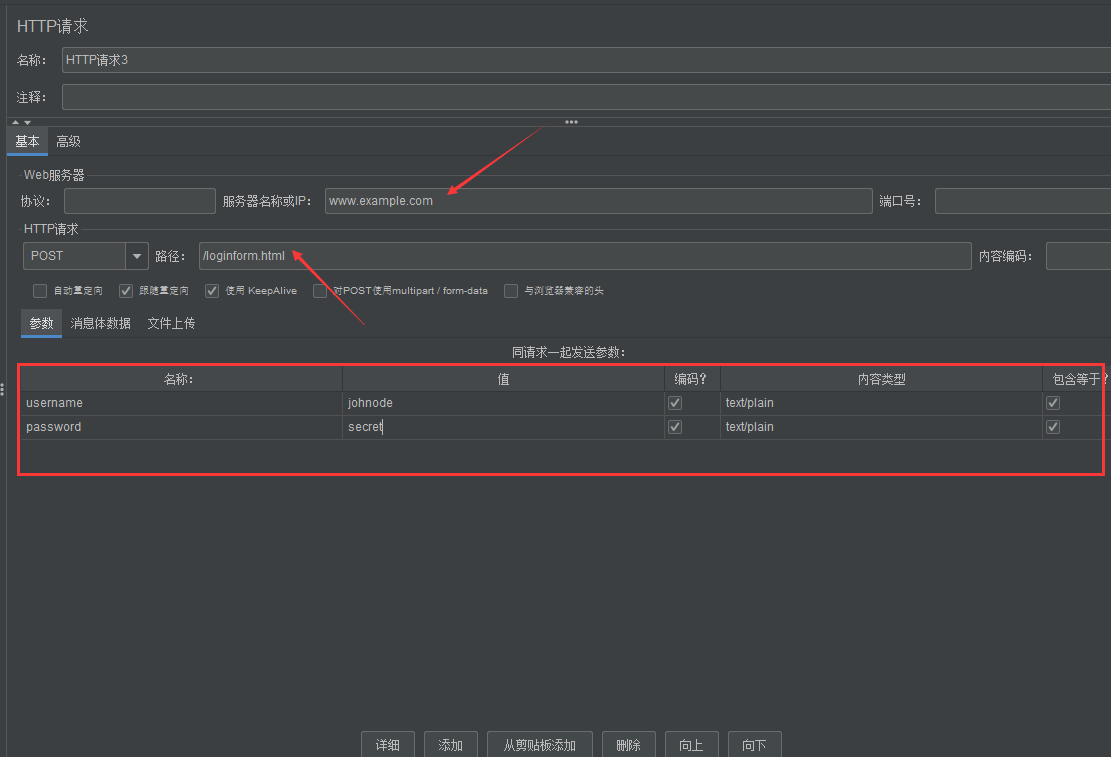Click the 内容类型 column header
Image resolution: width=1111 pixels, height=757 pixels.
coord(881,379)
